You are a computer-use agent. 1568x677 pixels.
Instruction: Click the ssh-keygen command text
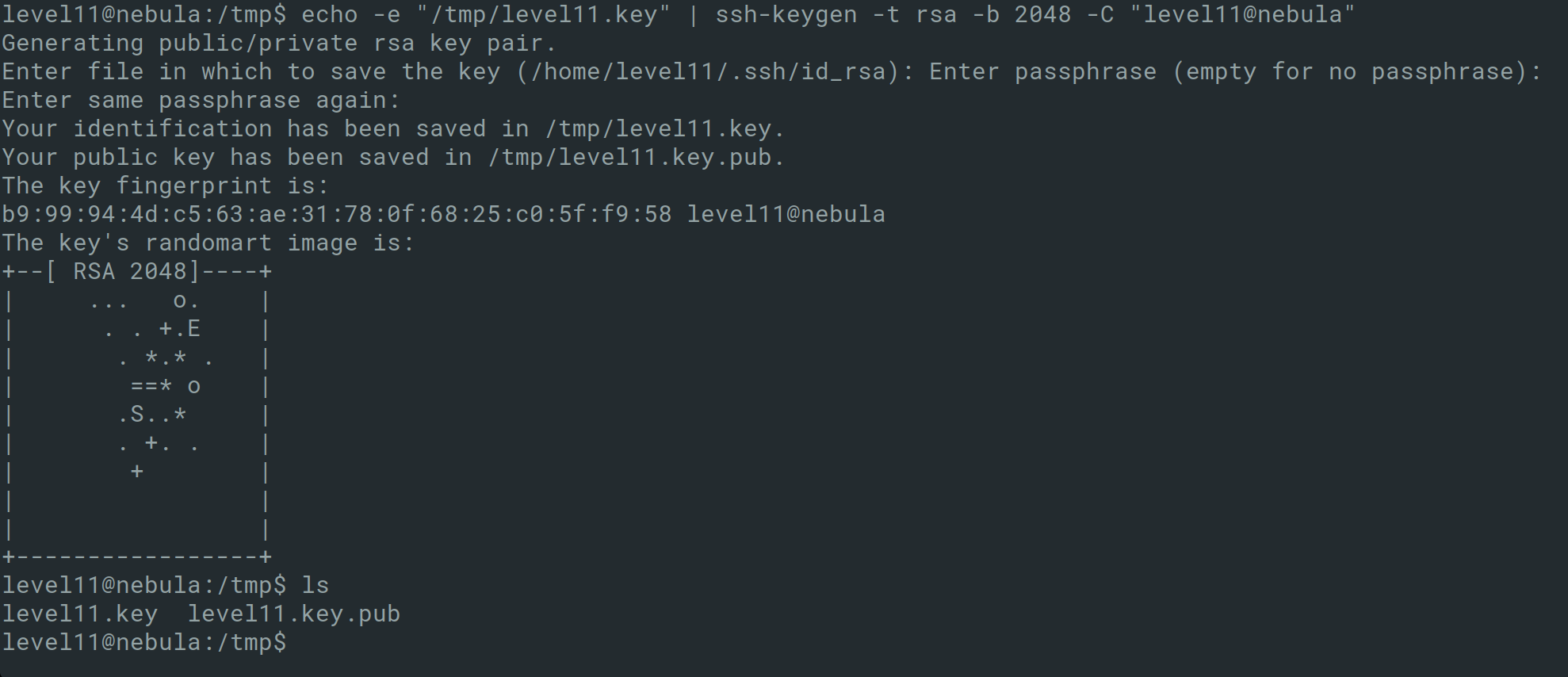pyautogui.click(x=786, y=14)
